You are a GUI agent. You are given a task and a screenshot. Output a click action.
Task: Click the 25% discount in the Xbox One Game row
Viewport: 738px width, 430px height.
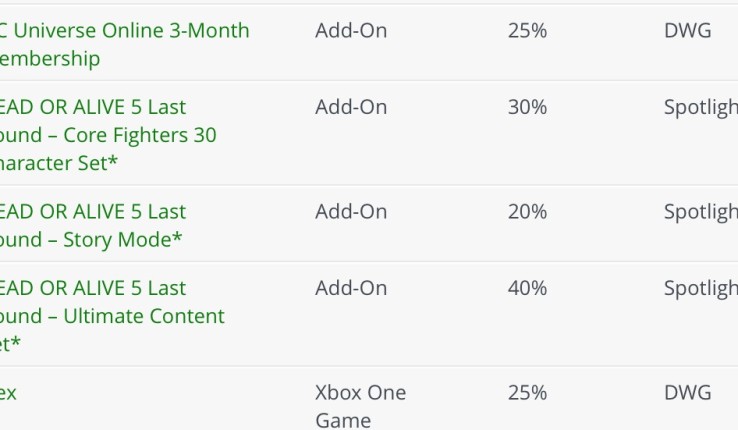tap(527, 393)
